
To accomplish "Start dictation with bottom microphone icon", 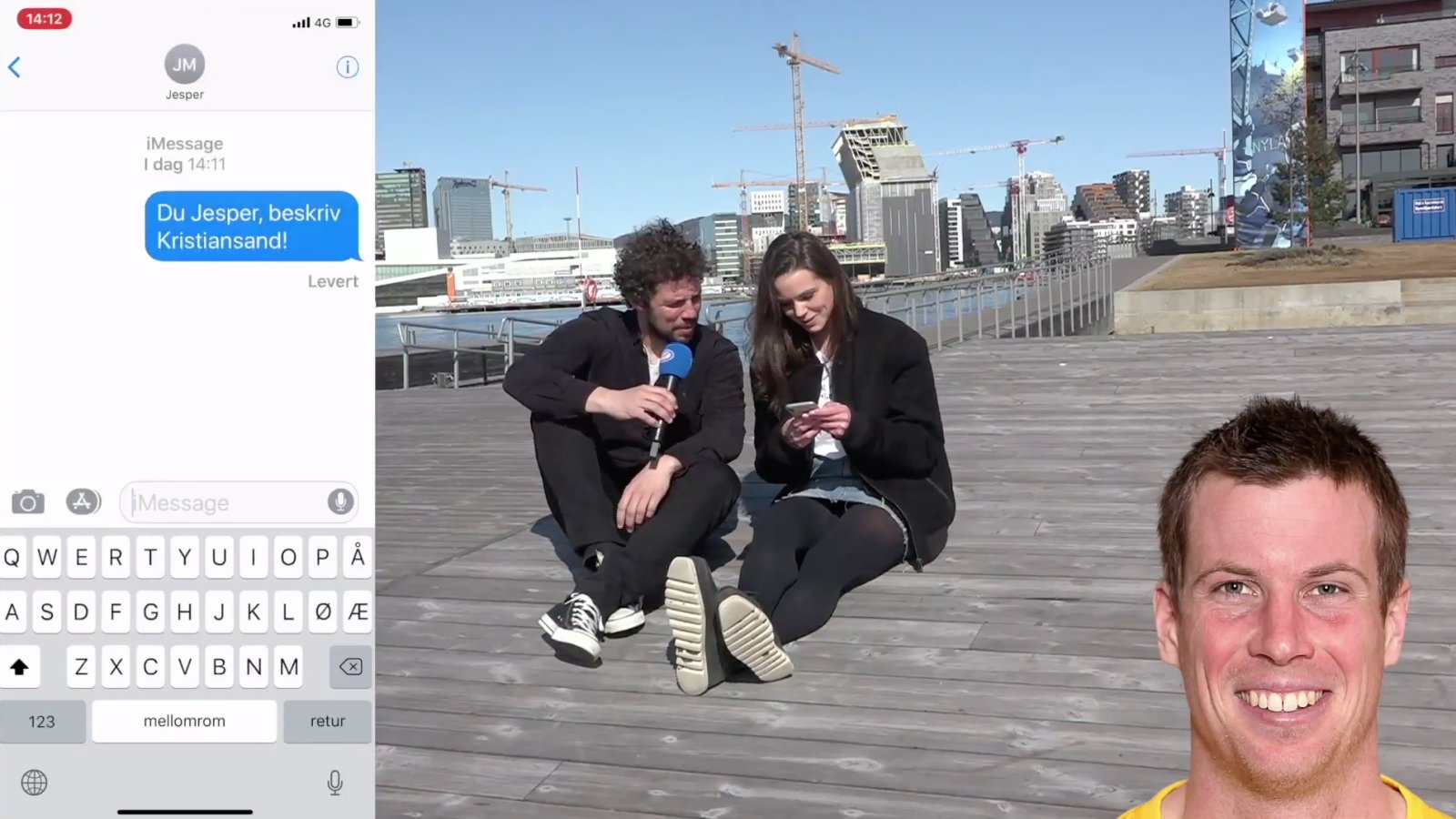I will [335, 783].
